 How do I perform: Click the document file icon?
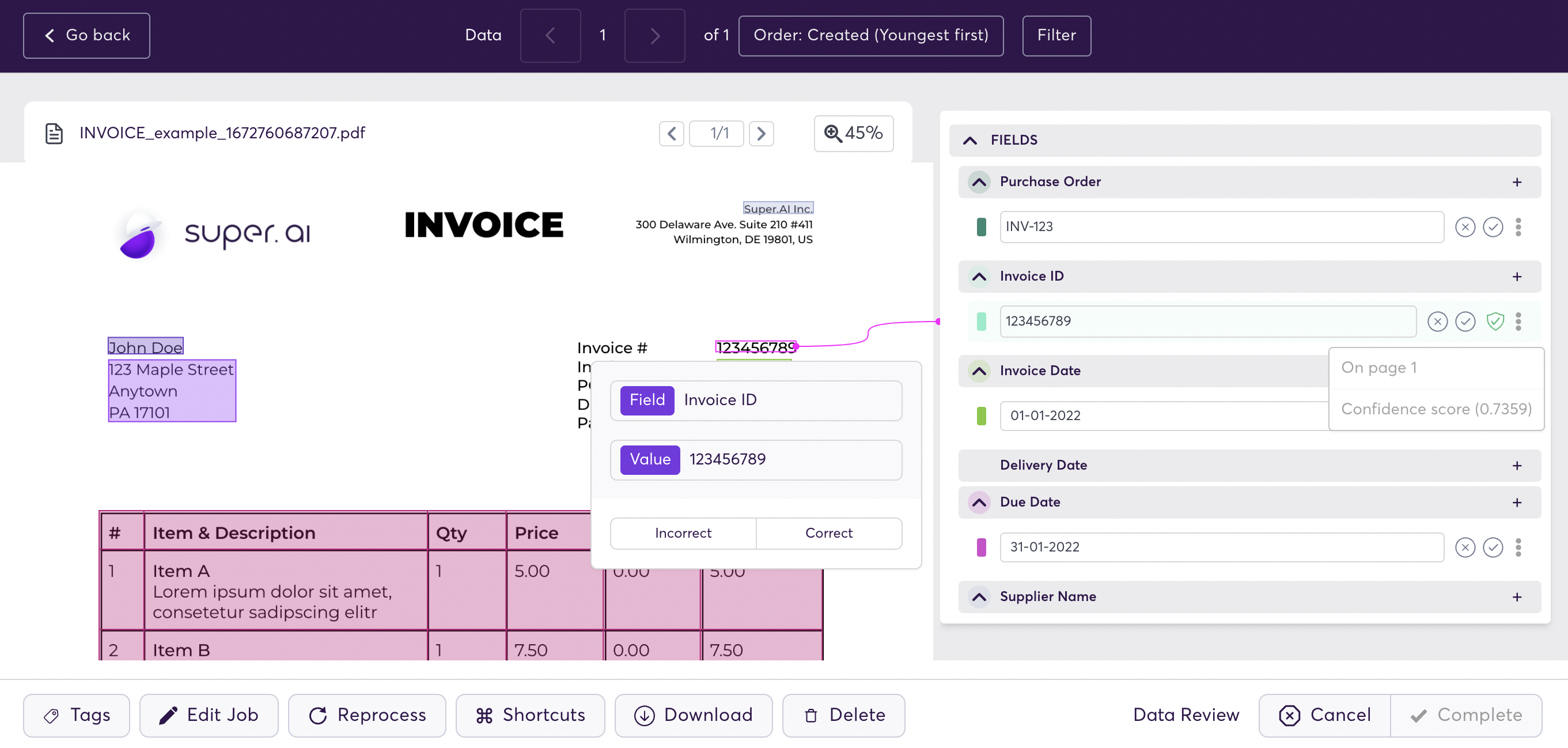tap(54, 133)
